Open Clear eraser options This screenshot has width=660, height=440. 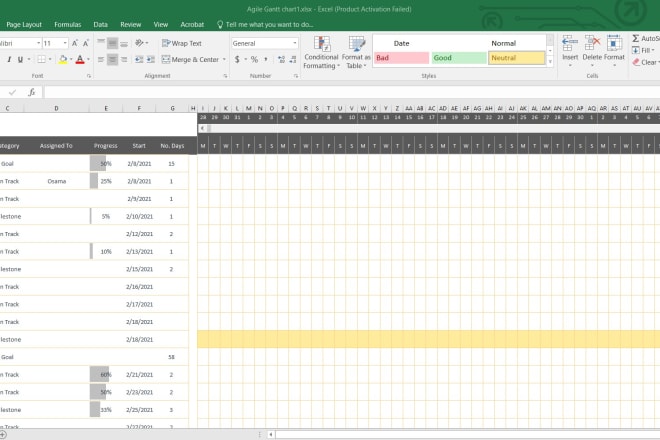645,62
